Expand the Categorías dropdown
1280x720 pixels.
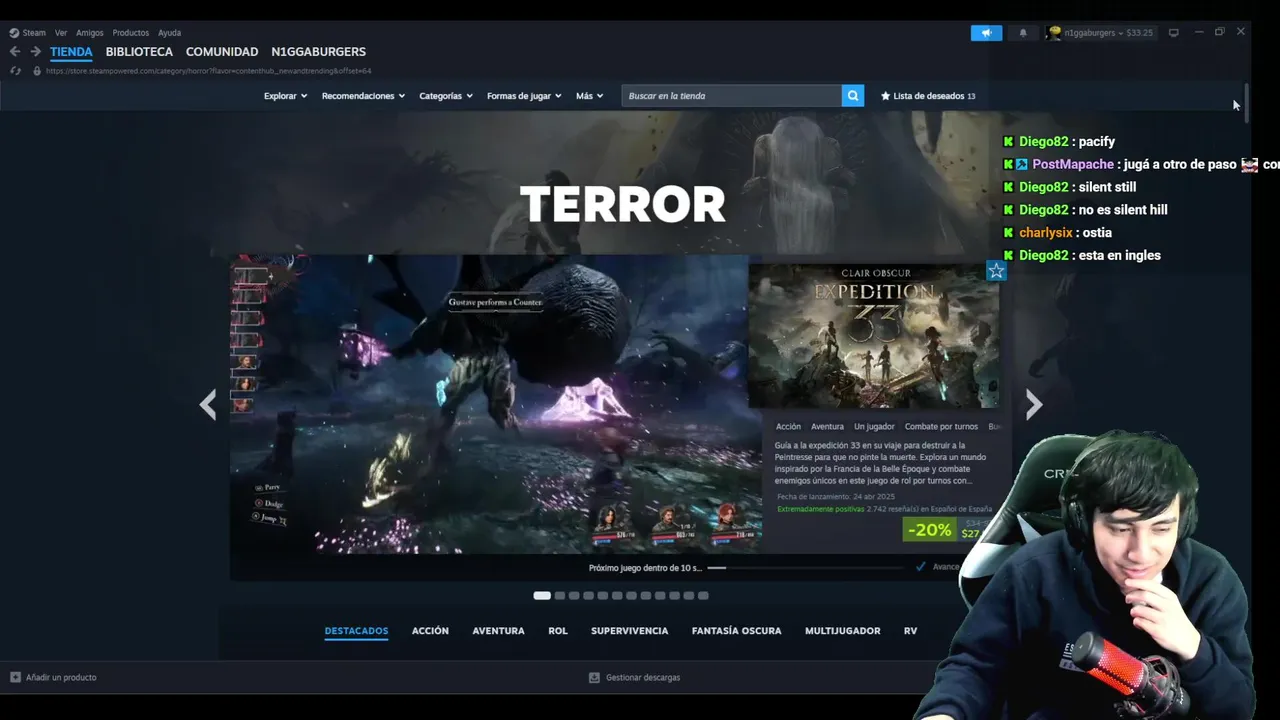(x=446, y=96)
